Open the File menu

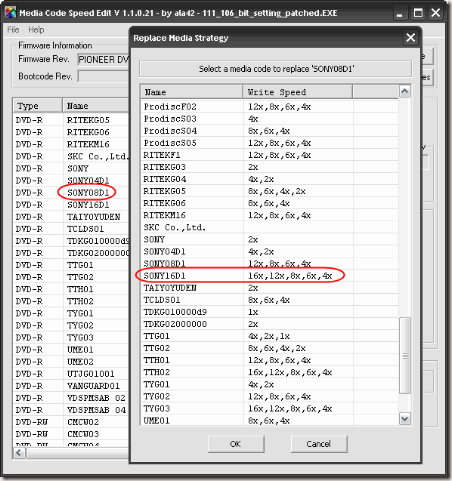click(13, 30)
